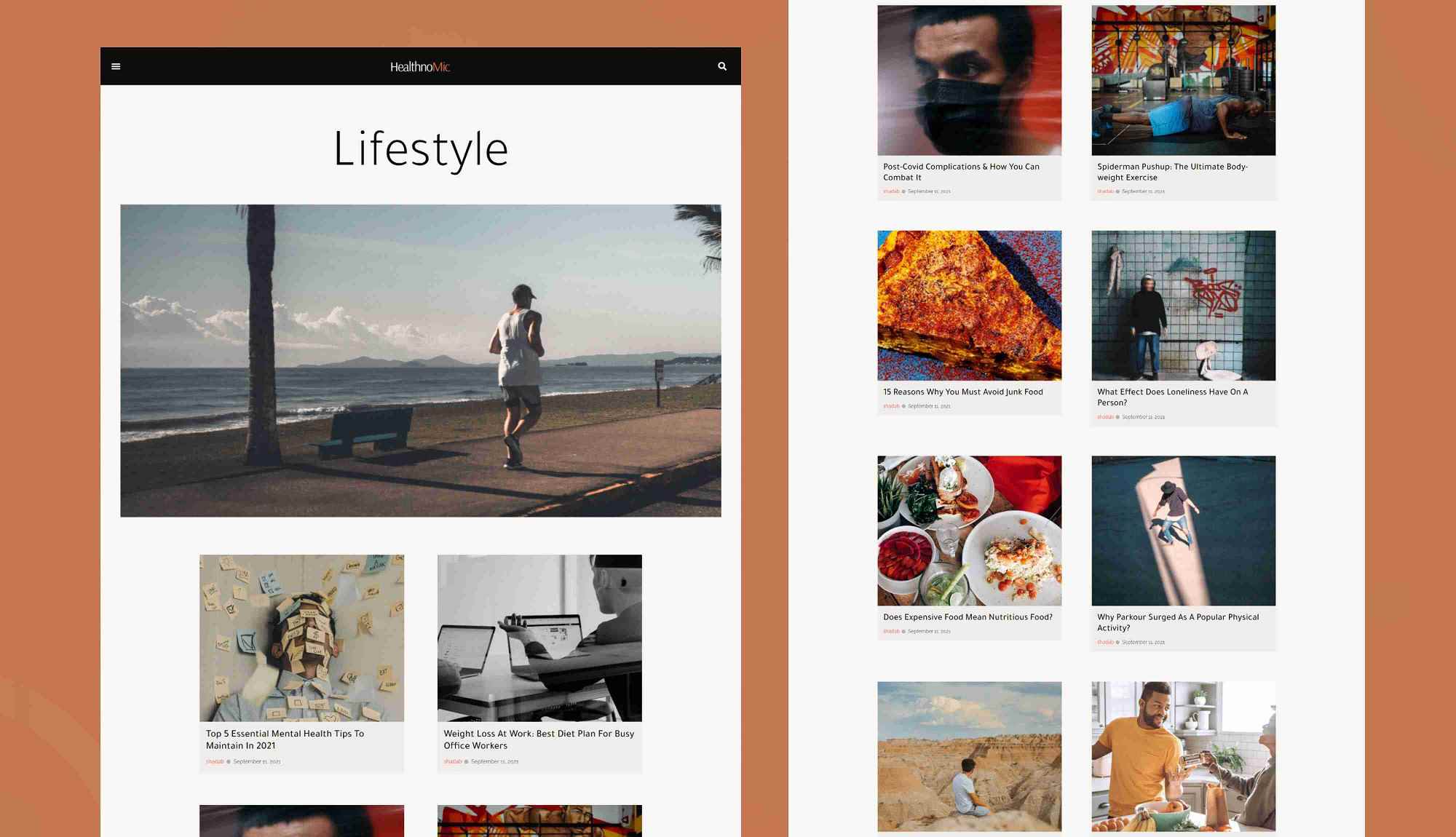
Task: Open "Why Parkour Surged As A Popular Physical Activity?"
Action: click(x=1178, y=622)
